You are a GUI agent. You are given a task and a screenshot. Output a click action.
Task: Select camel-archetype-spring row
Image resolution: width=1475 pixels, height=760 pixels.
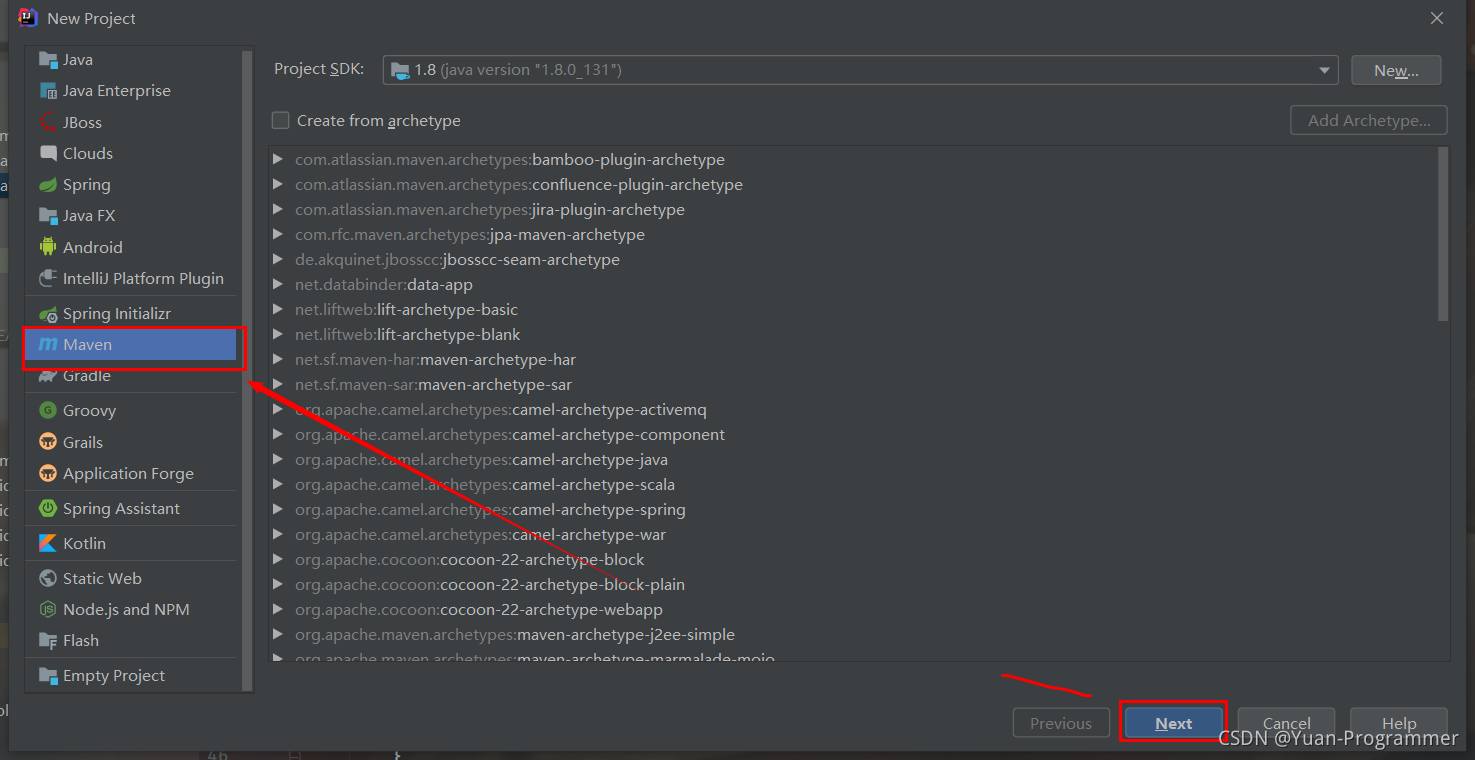(853, 509)
